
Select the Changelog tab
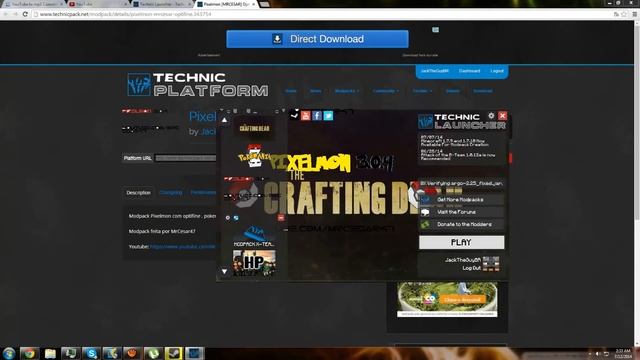171,193
